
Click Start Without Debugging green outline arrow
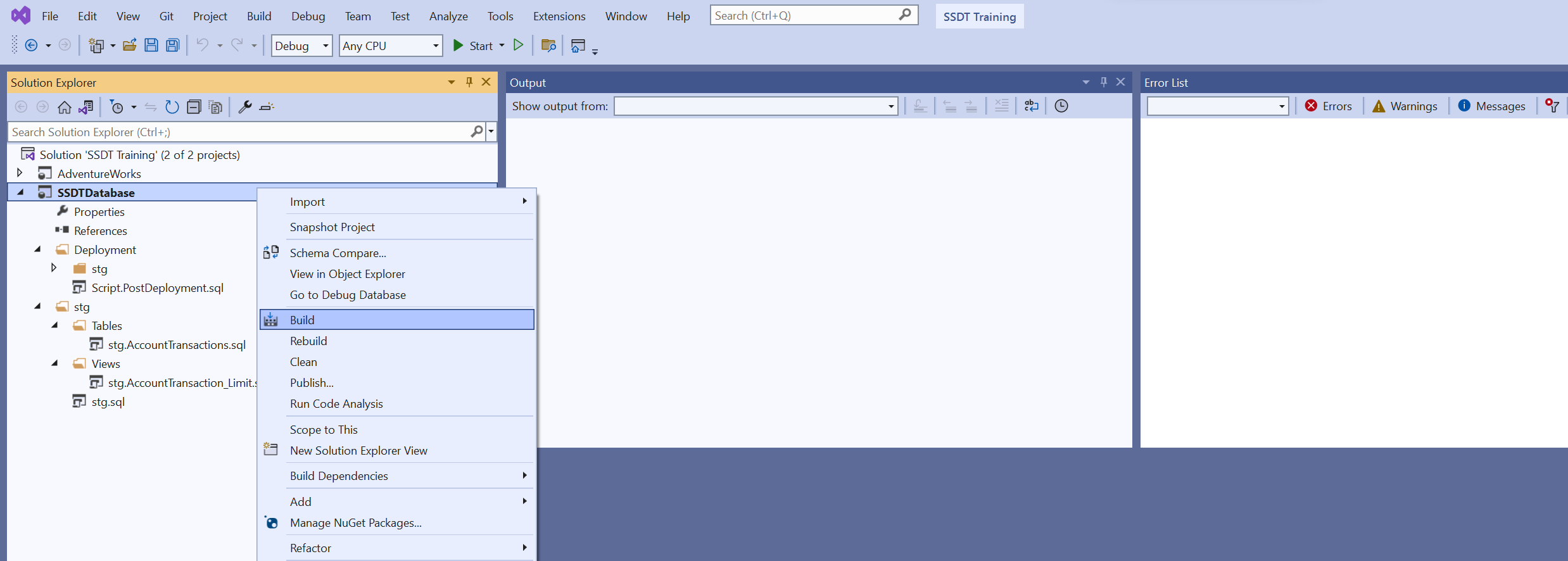[x=518, y=45]
